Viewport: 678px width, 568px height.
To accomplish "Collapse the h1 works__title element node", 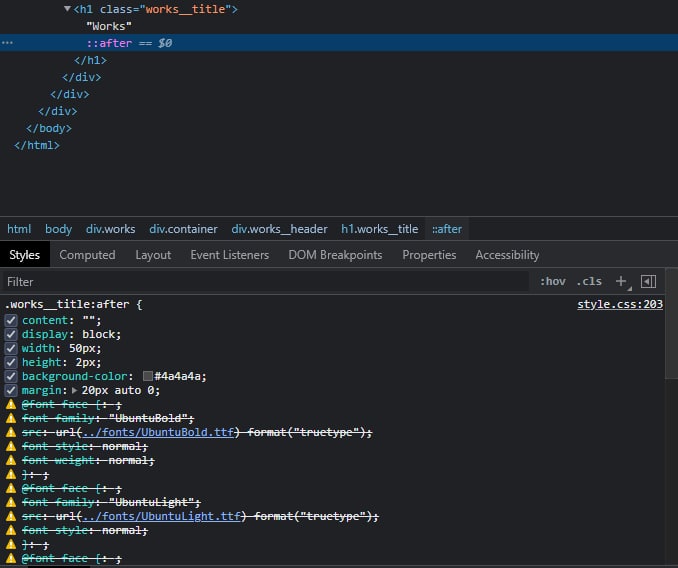I will coord(67,9).
